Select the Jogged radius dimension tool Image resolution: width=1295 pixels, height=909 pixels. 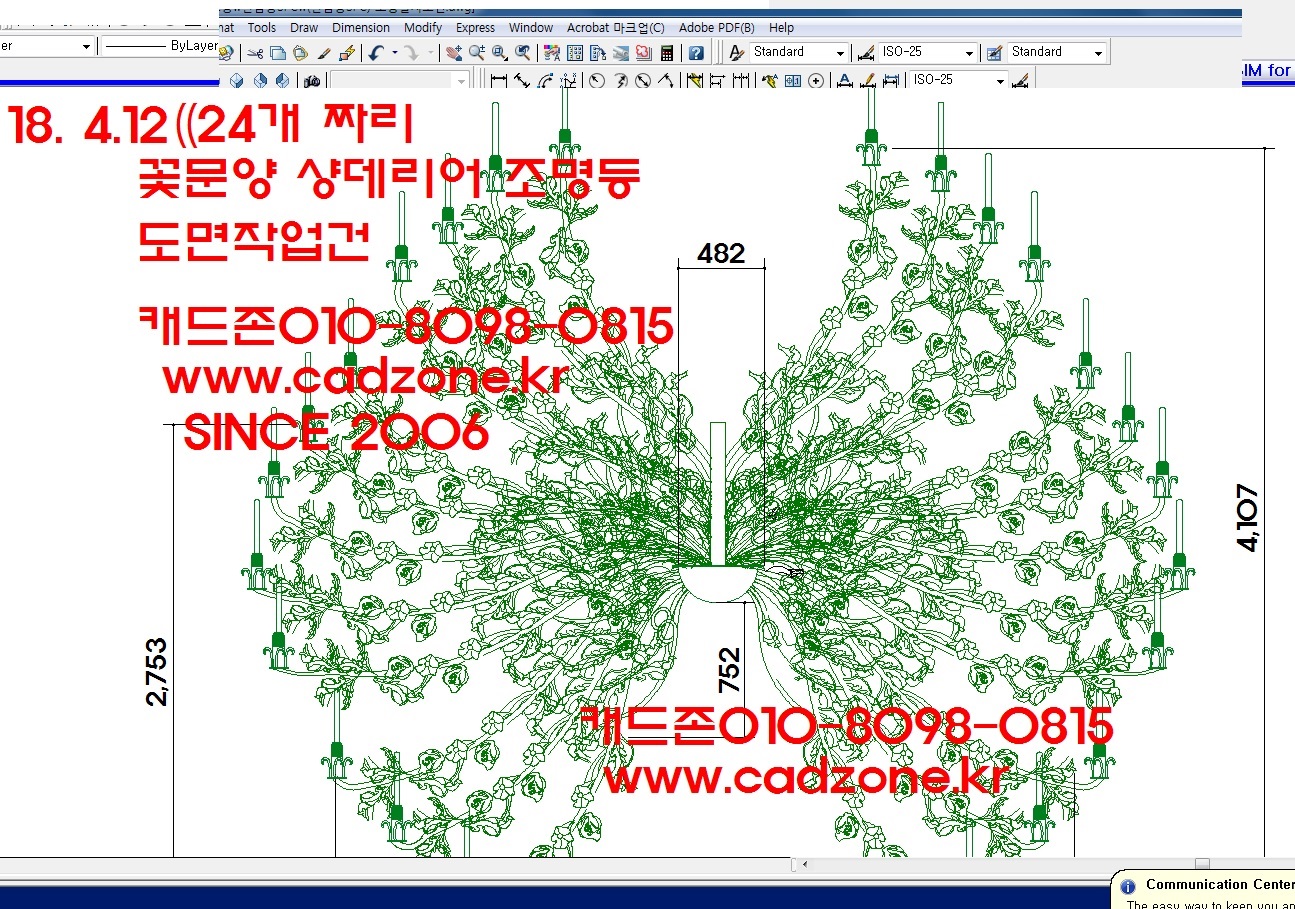click(x=620, y=81)
